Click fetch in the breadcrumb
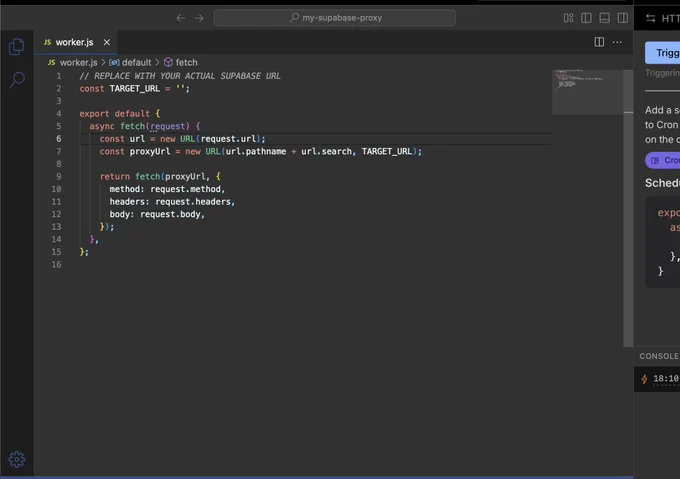680x479 pixels. [186, 62]
